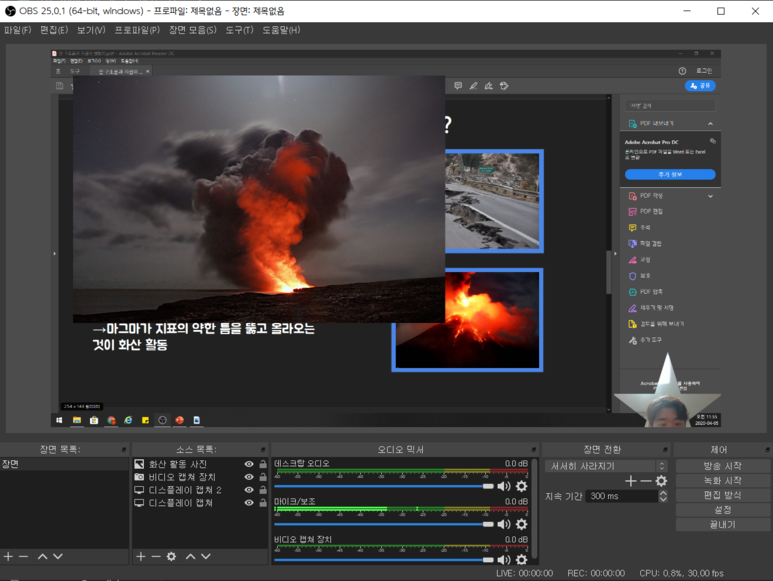Select the 디스플레이 캡쳐 source row
This screenshot has height=581, width=773.
tap(200, 503)
